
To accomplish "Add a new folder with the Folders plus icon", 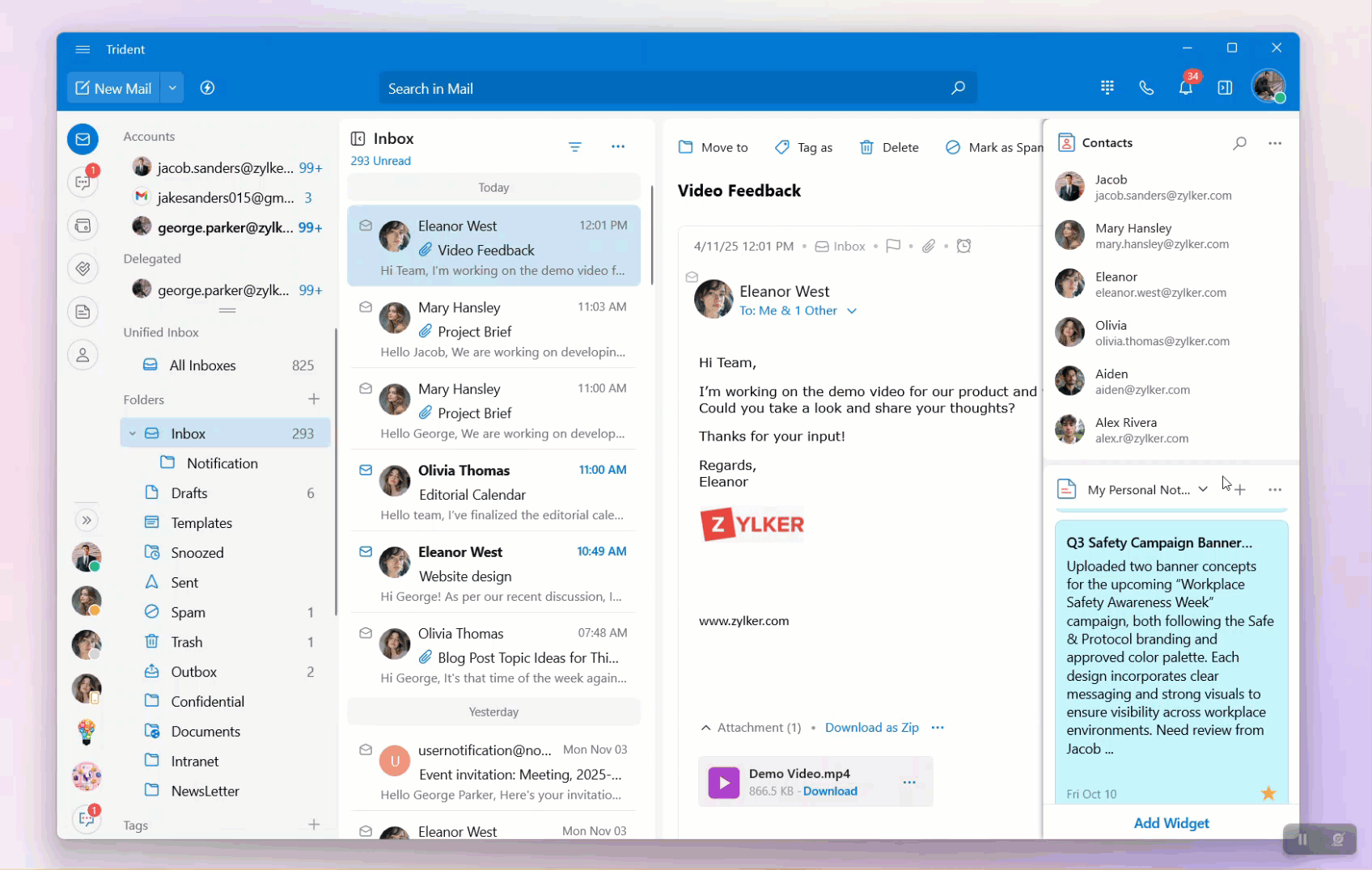I will pos(314,399).
